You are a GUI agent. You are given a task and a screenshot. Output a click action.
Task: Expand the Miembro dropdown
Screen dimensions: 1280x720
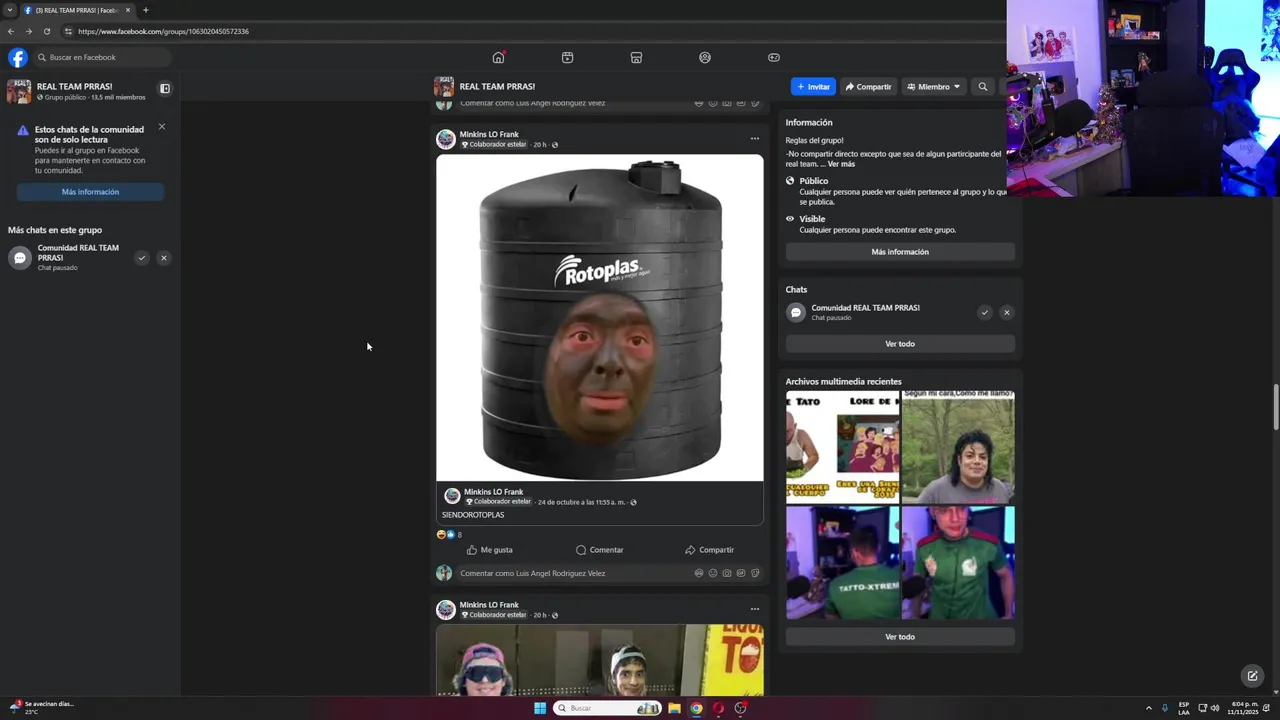click(934, 87)
